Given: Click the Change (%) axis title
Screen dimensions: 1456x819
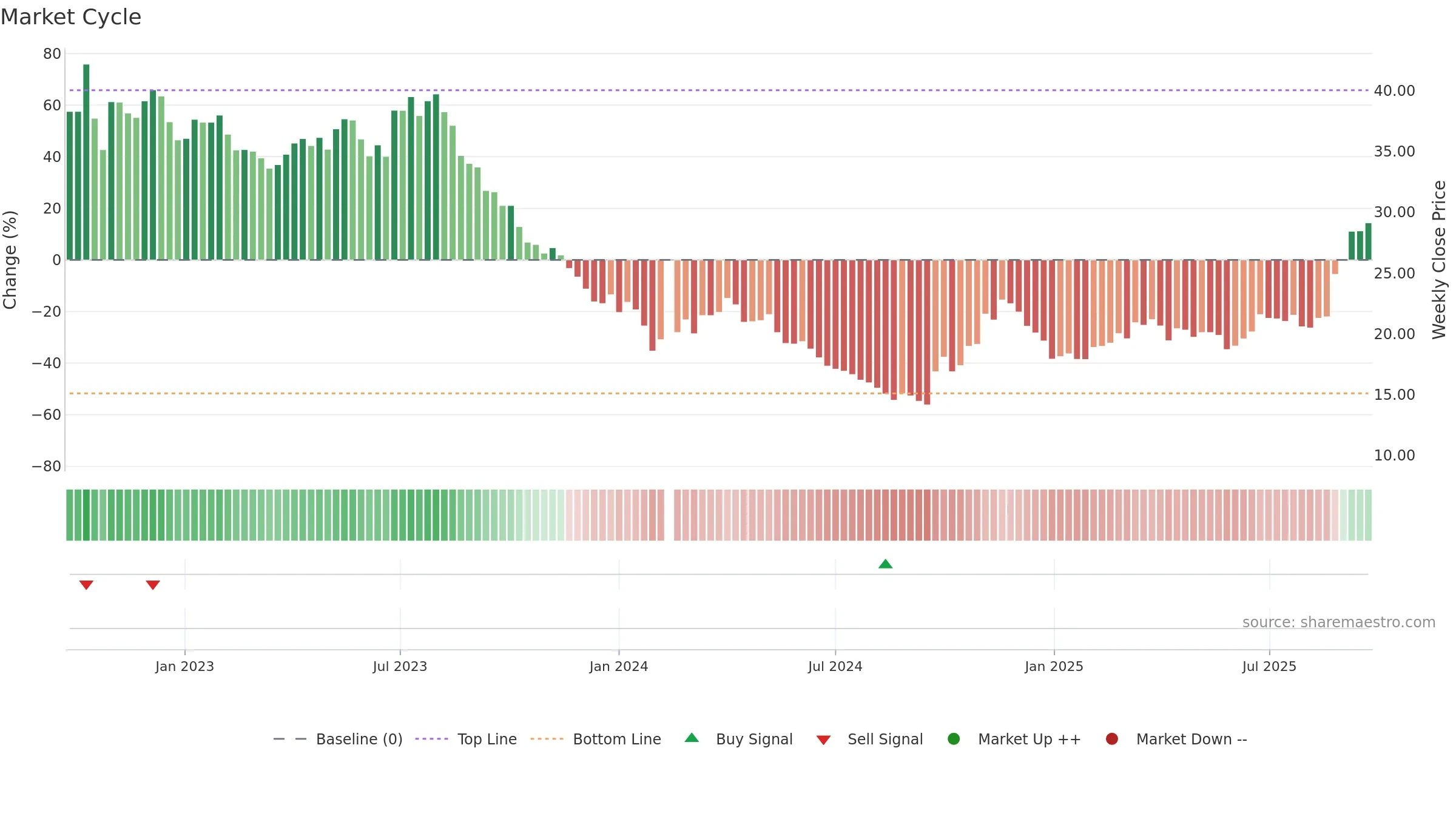Looking at the screenshot, I should pyautogui.click(x=10, y=260).
